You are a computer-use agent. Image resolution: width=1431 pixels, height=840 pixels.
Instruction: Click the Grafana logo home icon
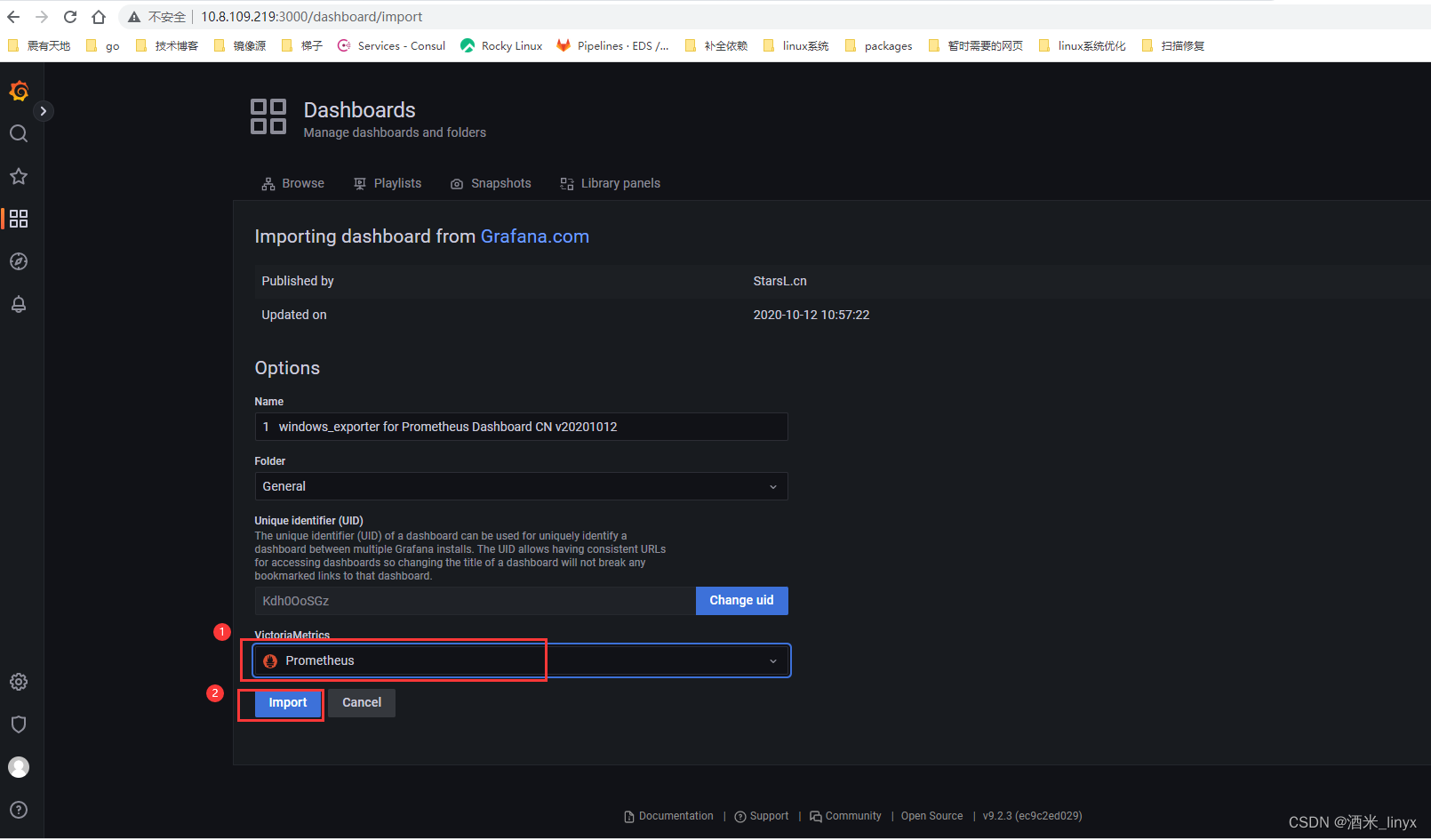[19, 91]
